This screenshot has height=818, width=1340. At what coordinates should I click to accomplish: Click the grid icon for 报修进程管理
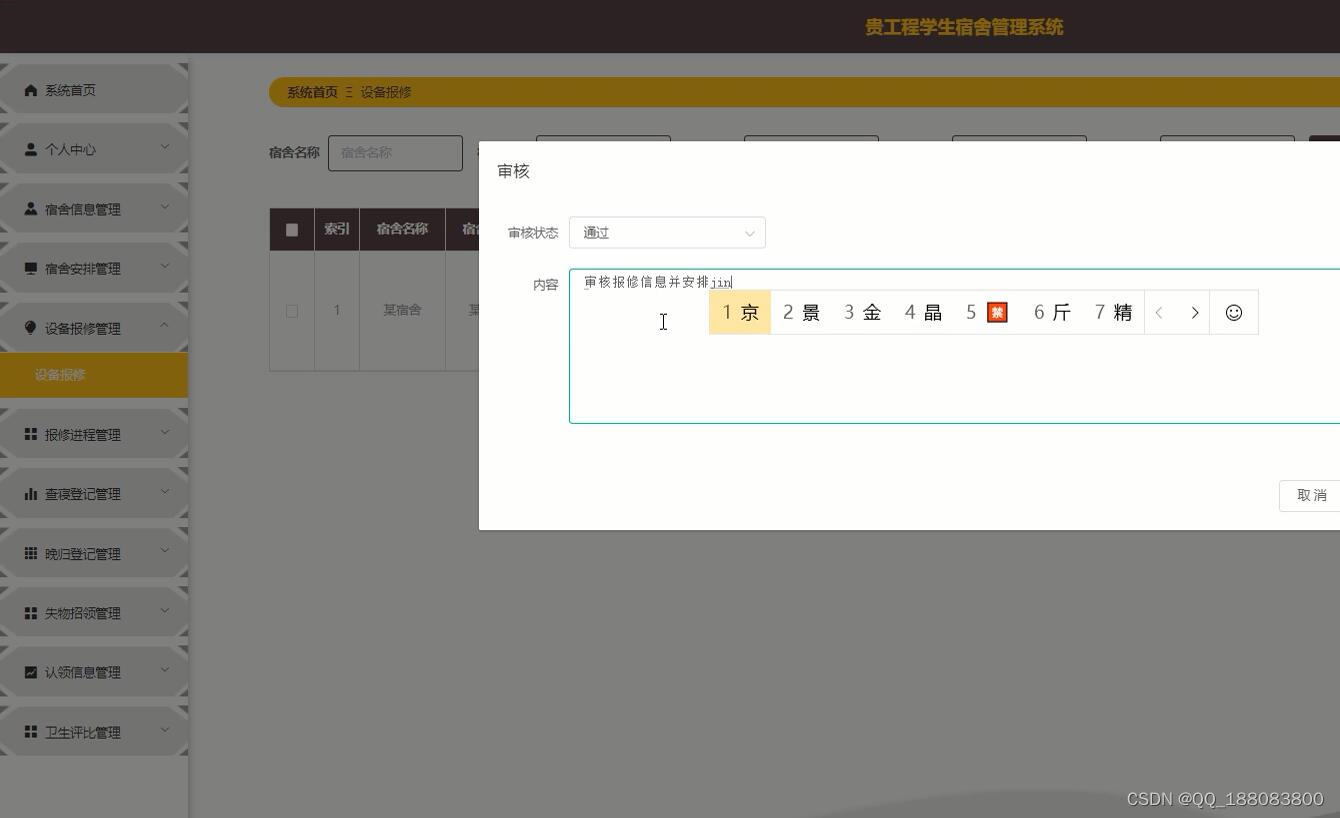tap(31, 434)
